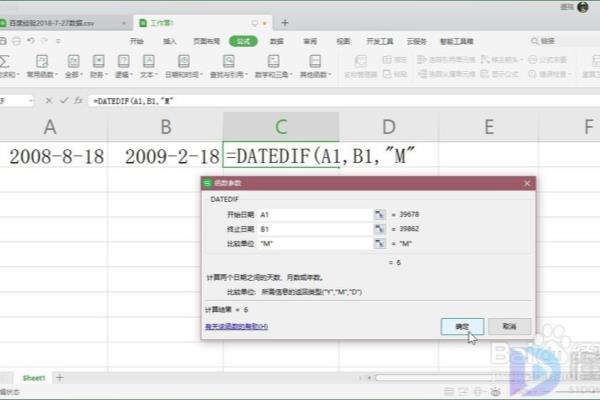The image size is (600, 400).
Task: Open the 其他函数 other functions menu
Action: [x=315, y=66]
